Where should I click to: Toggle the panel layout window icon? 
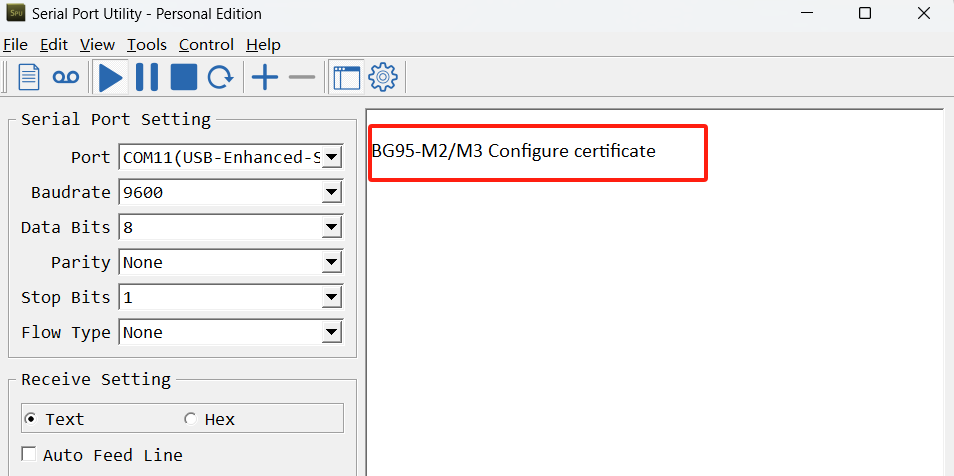coord(347,77)
